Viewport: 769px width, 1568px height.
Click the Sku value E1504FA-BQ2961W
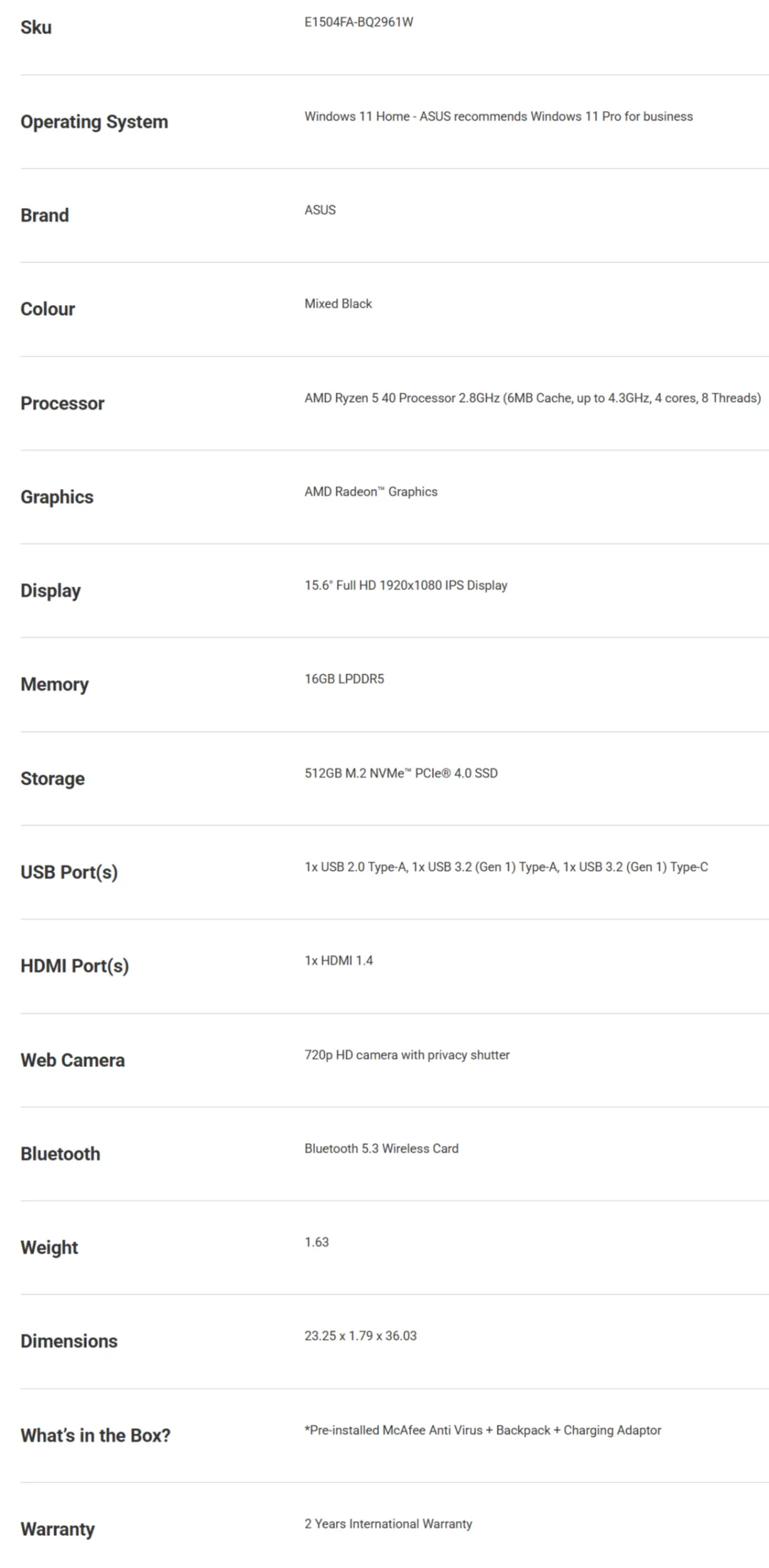358,22
